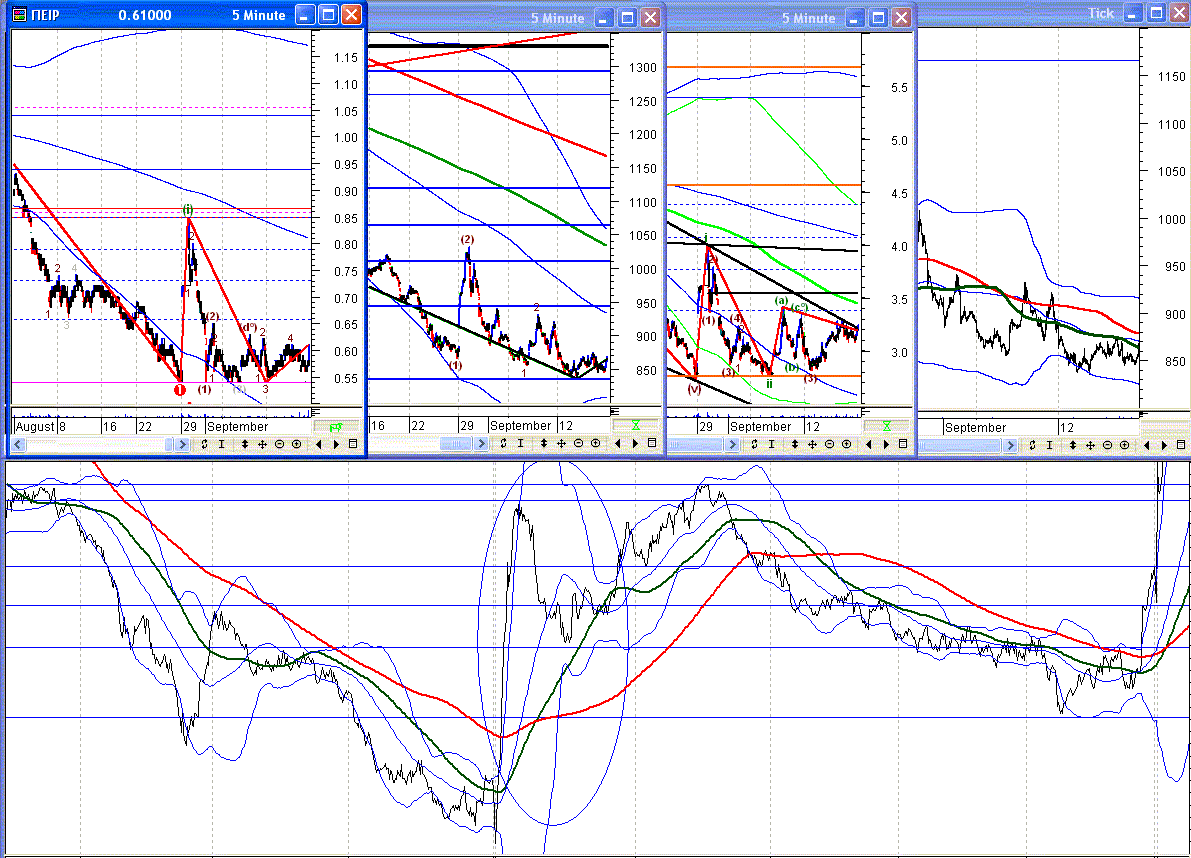The image size is (1191, 858).
Task: Step back with left triangle in second 5 Minute window
Action: click(618, 443)
